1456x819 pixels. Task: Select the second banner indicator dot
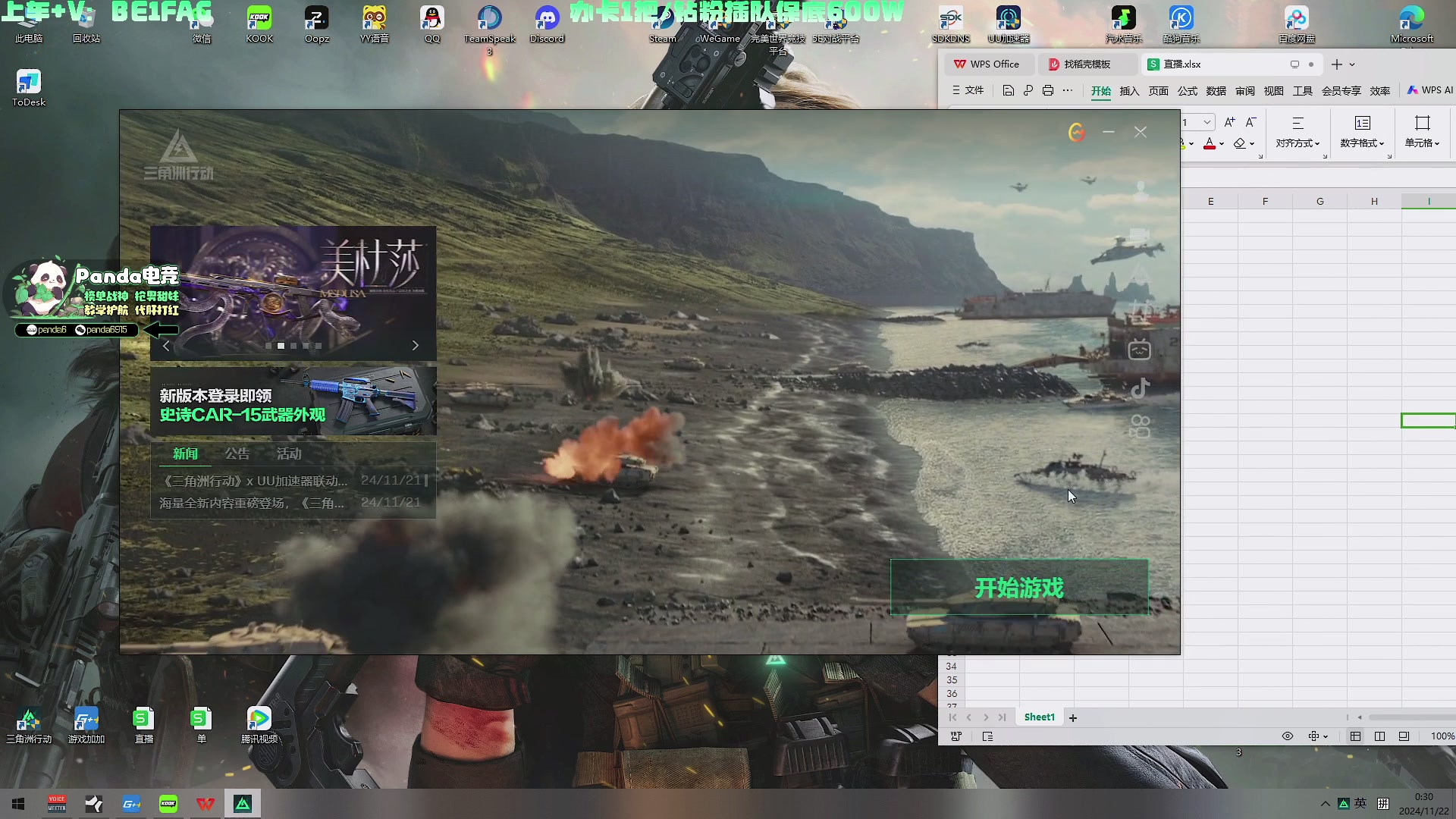pos(281,346)
